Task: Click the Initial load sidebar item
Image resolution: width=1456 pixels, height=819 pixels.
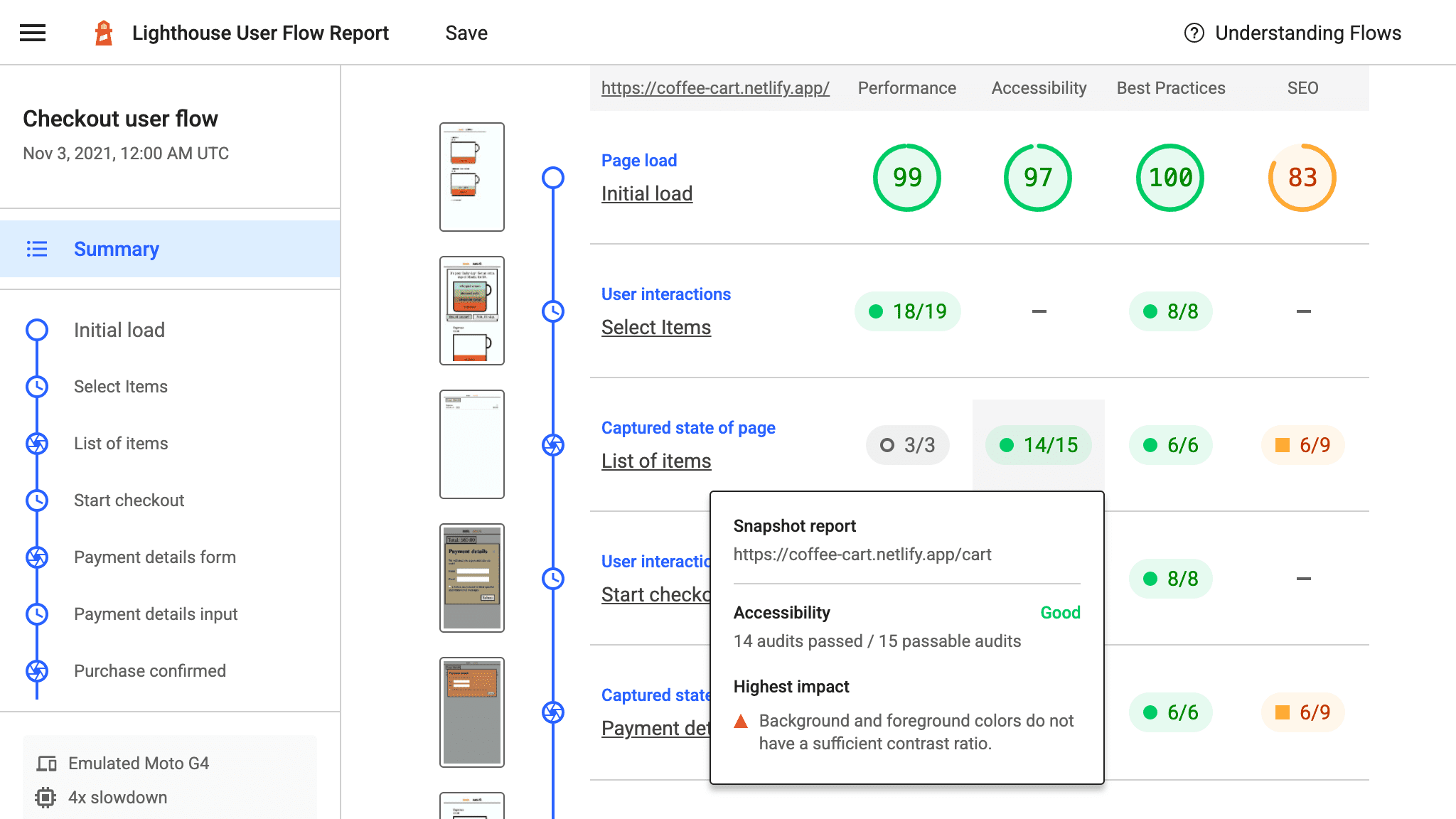Action: [119, 329]
